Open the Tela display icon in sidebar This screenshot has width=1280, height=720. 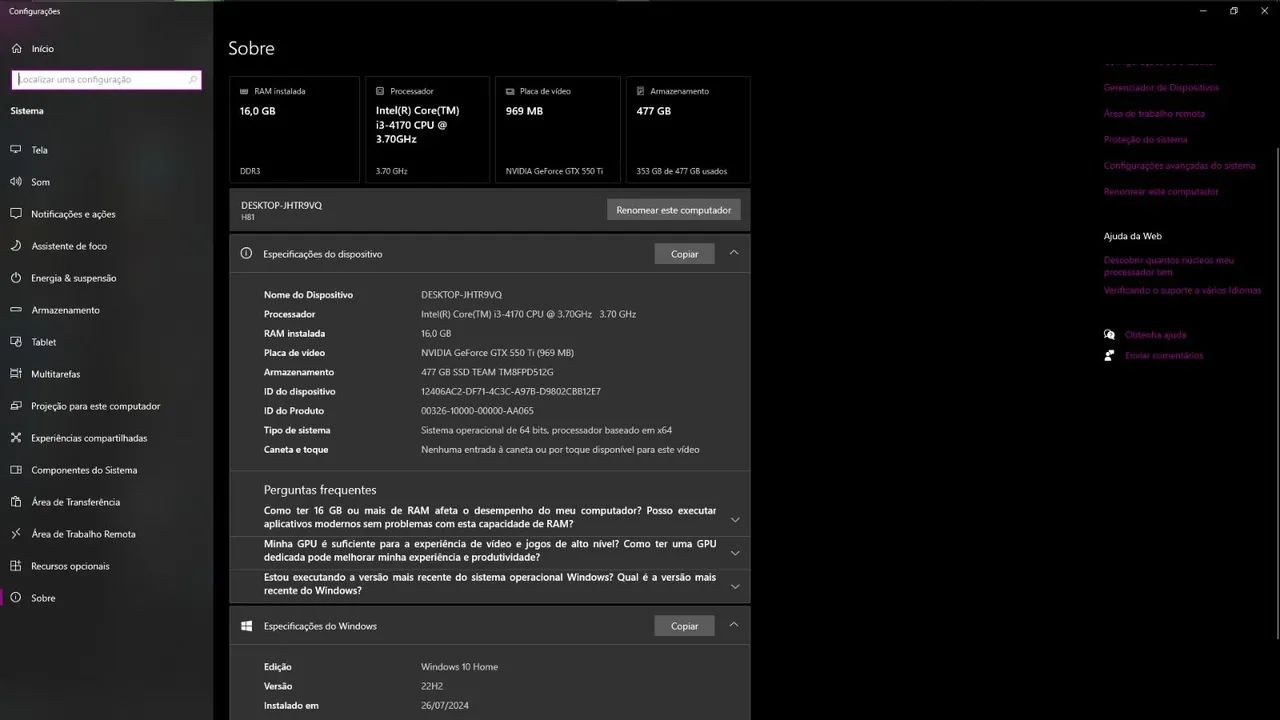(x=16, y=150)
